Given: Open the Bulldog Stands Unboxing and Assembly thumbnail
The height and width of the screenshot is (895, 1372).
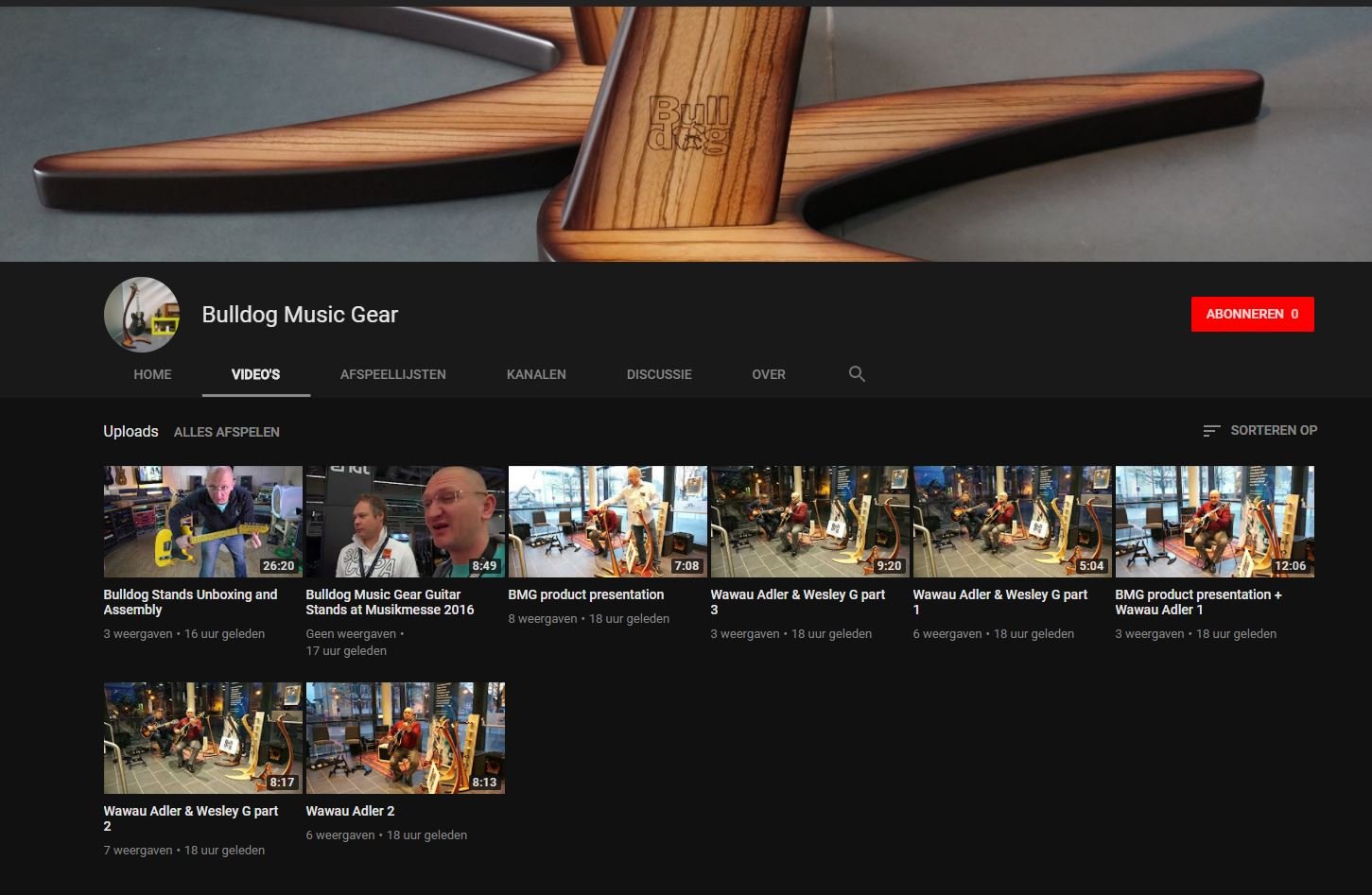Looking at the screenshot, I should [203, 522].
